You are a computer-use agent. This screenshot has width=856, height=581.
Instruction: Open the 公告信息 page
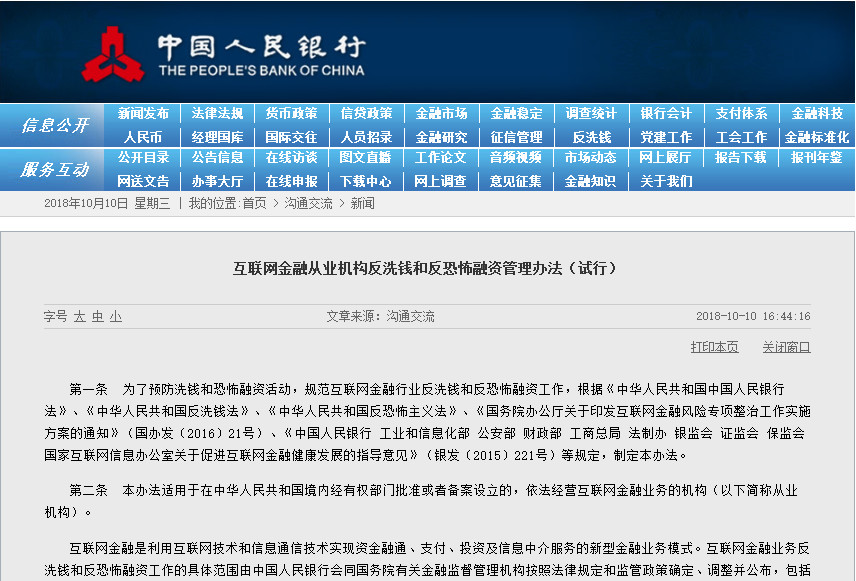pyautogui.click(x=215, y=161)
